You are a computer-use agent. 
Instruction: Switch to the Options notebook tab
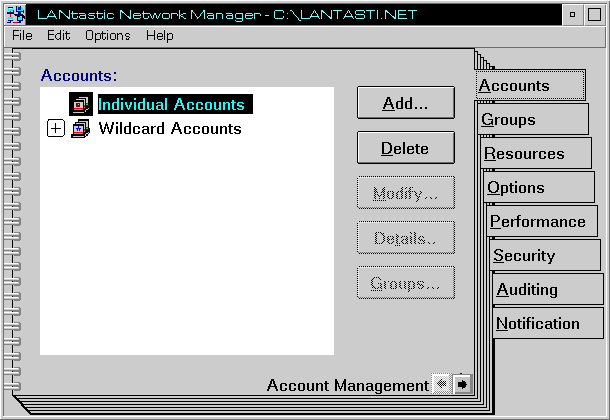tap(539, 187)
